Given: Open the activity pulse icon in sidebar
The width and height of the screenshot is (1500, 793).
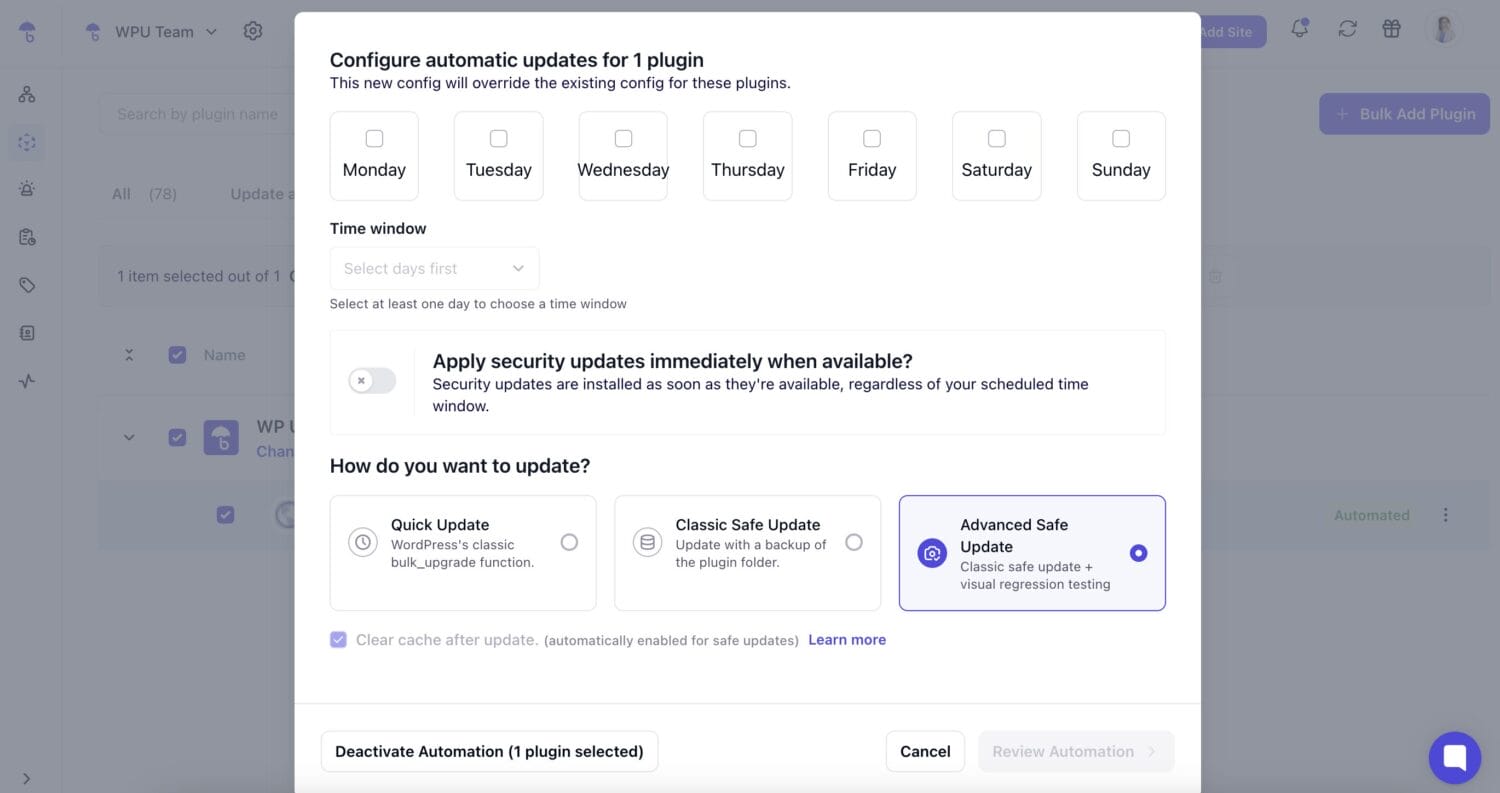Looking at the screenshot, I should pyautogui.click(x=27, y=381).
